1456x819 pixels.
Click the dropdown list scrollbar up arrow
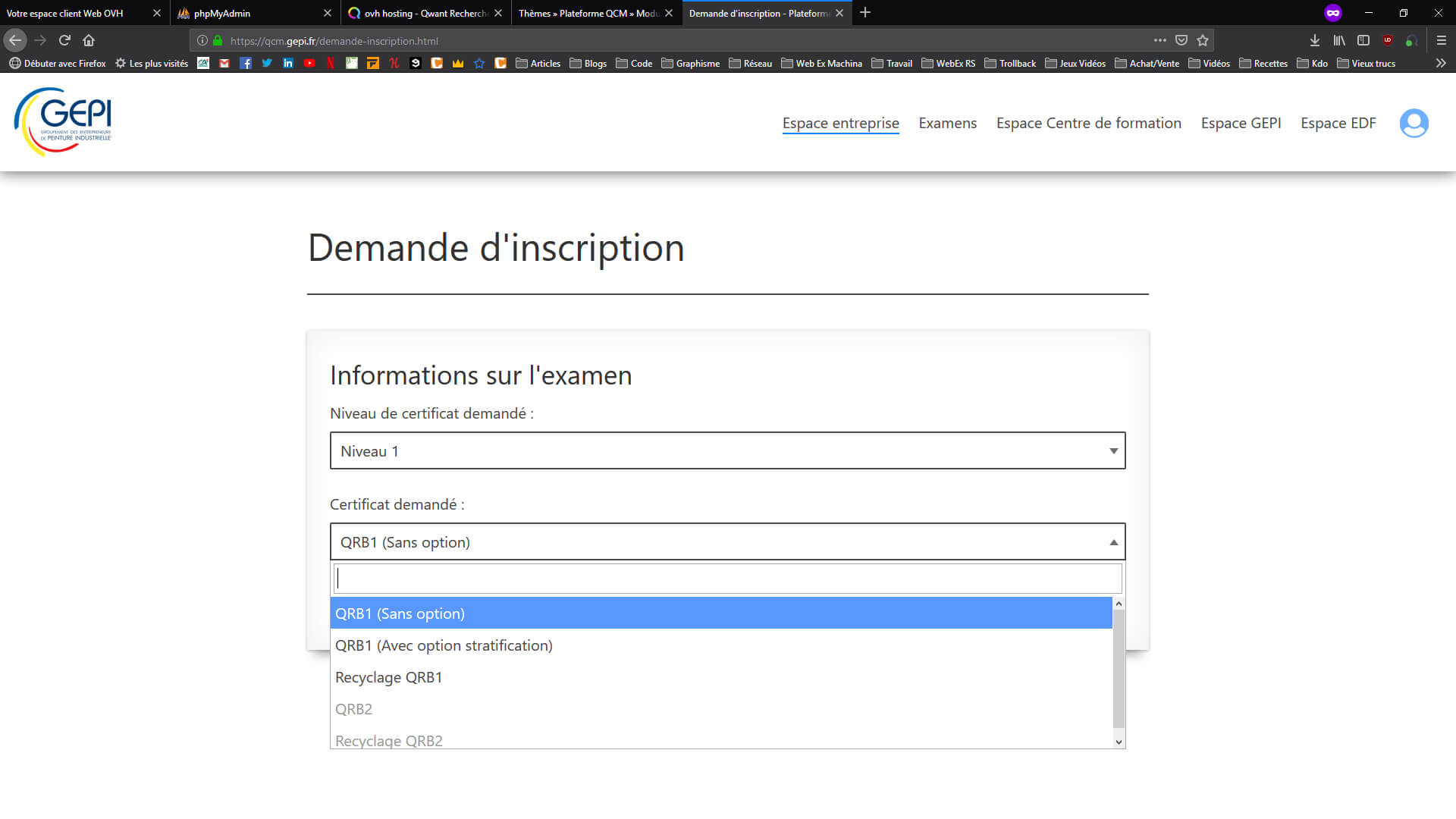[1119, 604]
